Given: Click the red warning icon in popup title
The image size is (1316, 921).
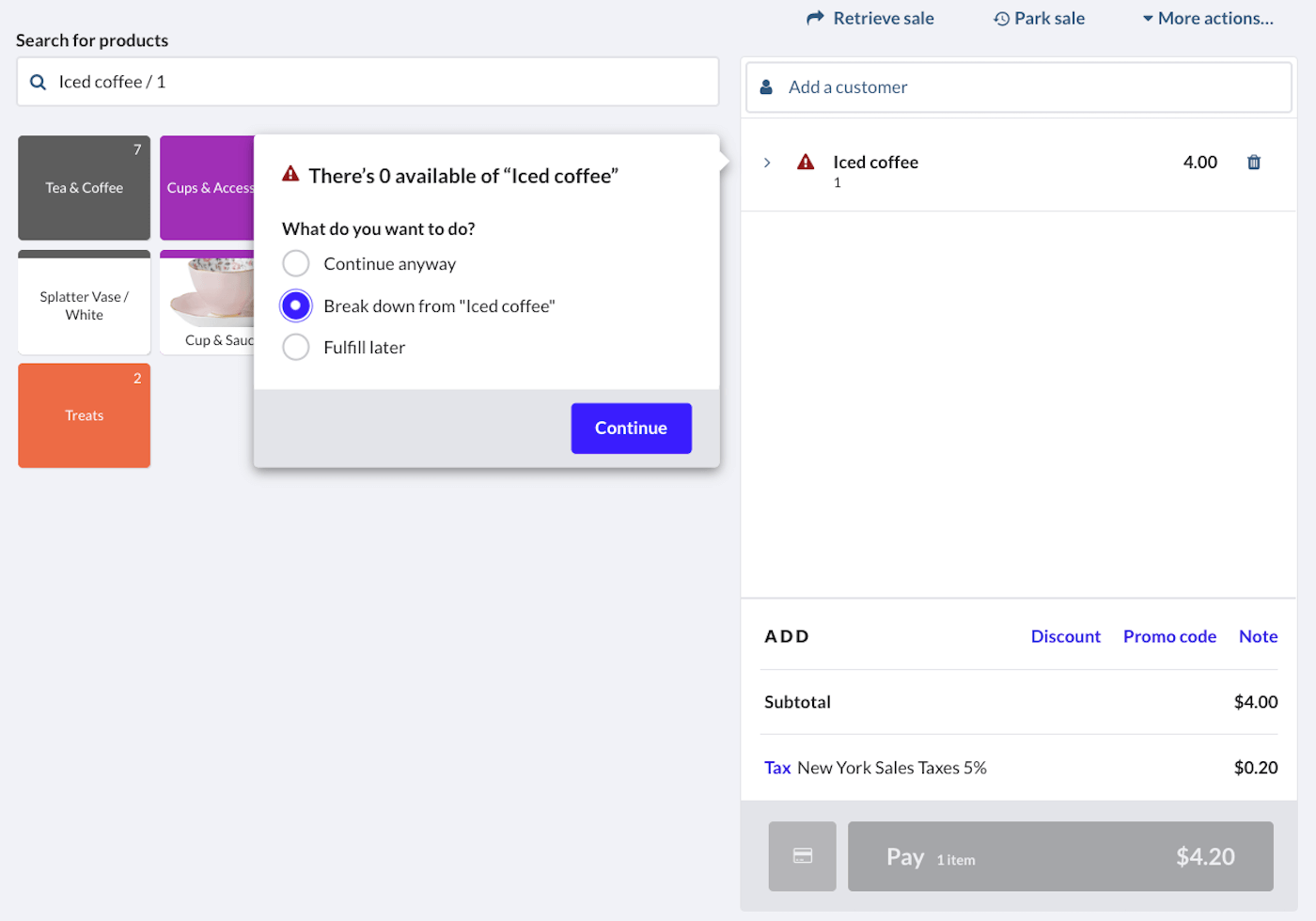Looking at the screenshot, I should [x=290, y=175].
